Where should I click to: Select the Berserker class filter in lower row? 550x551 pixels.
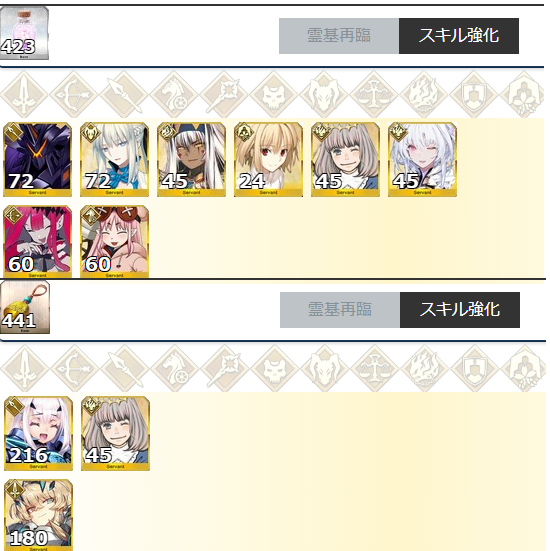(x=325, y=368)
